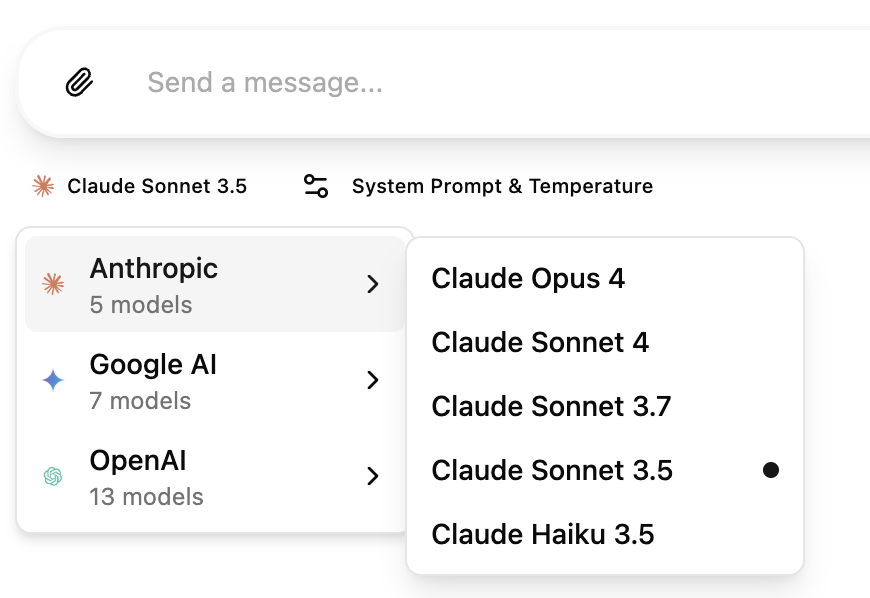The width and height of the screenshot is (870, 598).
Task: Click the sliders settings icon
Action: [x=316, y=186]
